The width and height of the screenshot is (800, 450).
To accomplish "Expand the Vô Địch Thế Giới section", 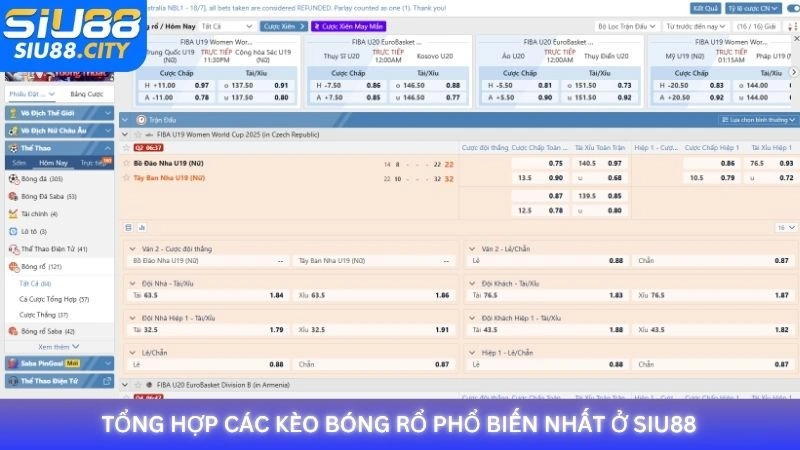I will 108,113.
